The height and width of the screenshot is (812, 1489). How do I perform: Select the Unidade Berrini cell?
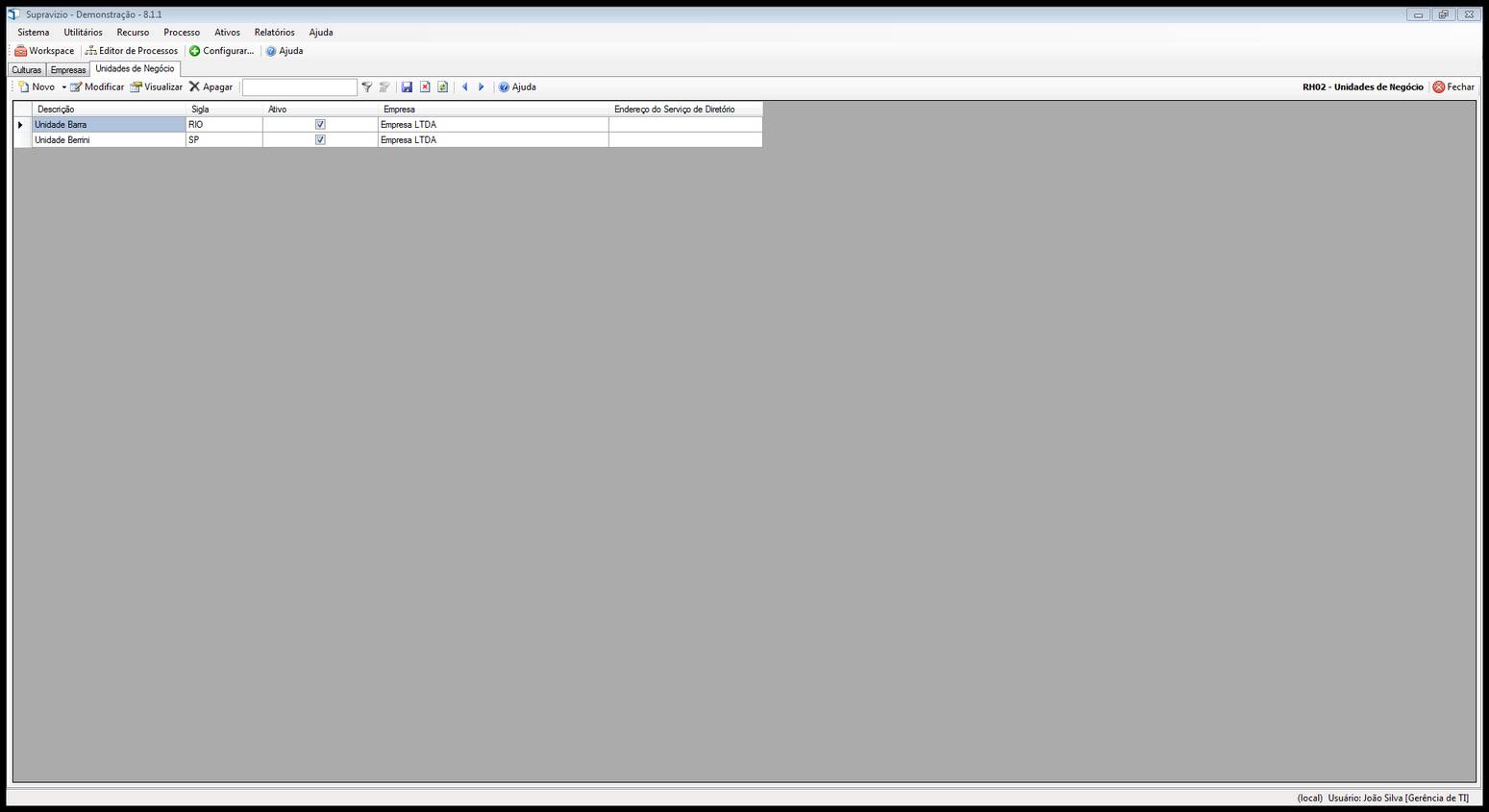[x=109, y=140]
